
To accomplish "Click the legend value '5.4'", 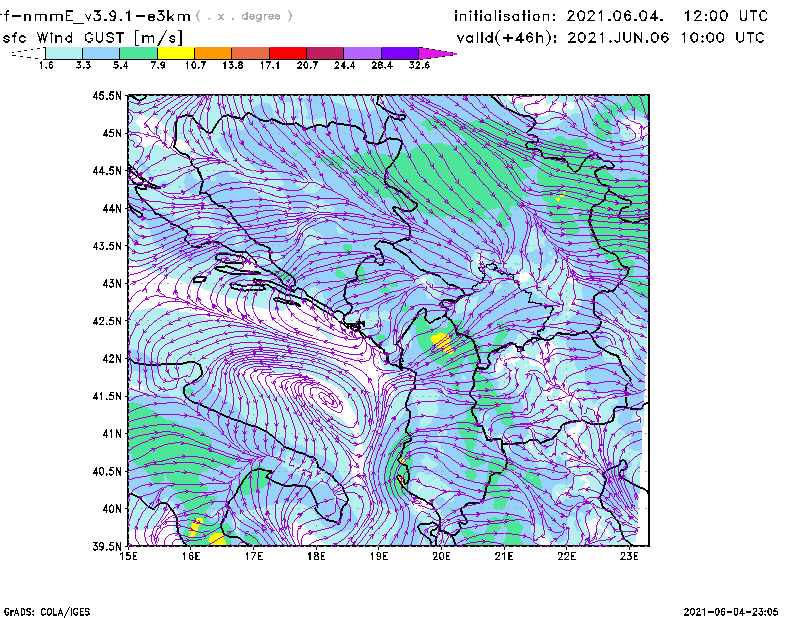I will 120,65.
